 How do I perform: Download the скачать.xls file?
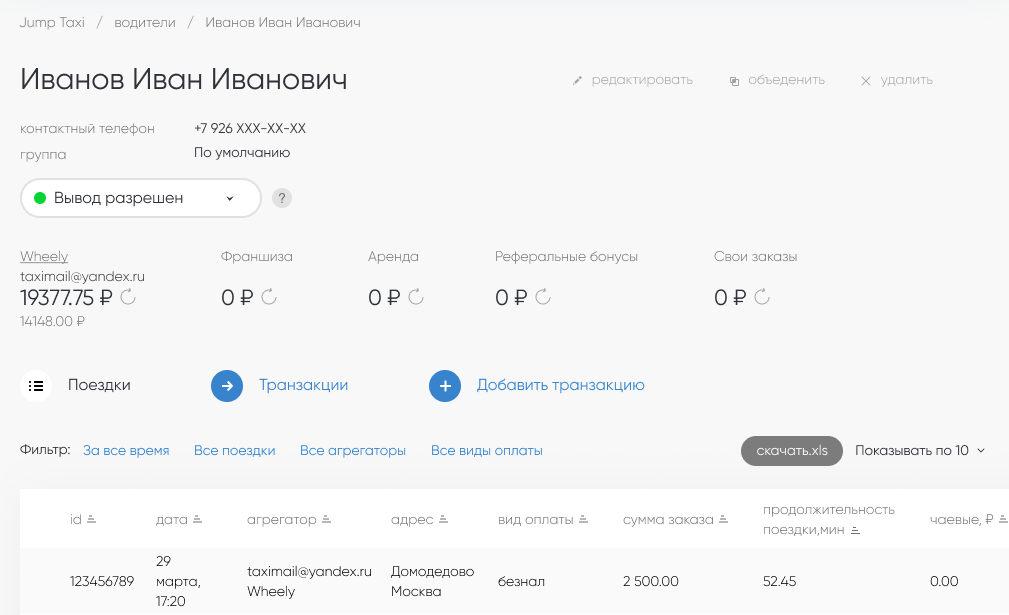[x=791, y=451]
